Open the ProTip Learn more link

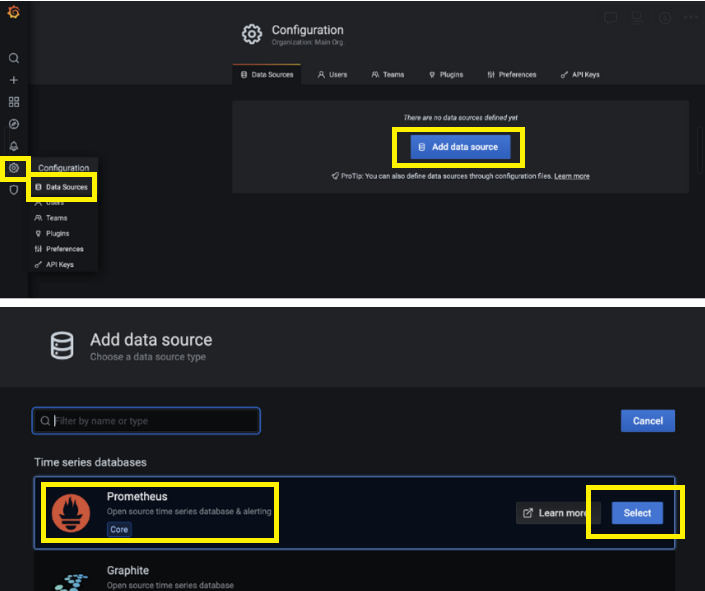click(571, 176)
